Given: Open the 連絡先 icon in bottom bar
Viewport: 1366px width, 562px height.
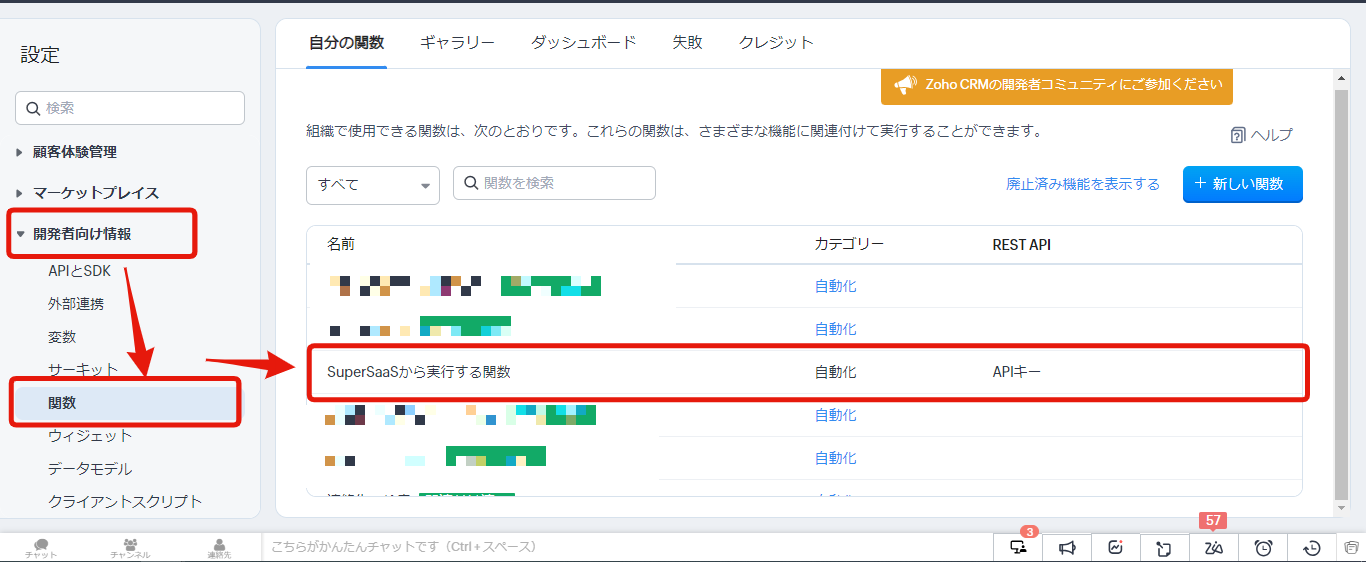Looking at the screenshot, I should point(219,547).
